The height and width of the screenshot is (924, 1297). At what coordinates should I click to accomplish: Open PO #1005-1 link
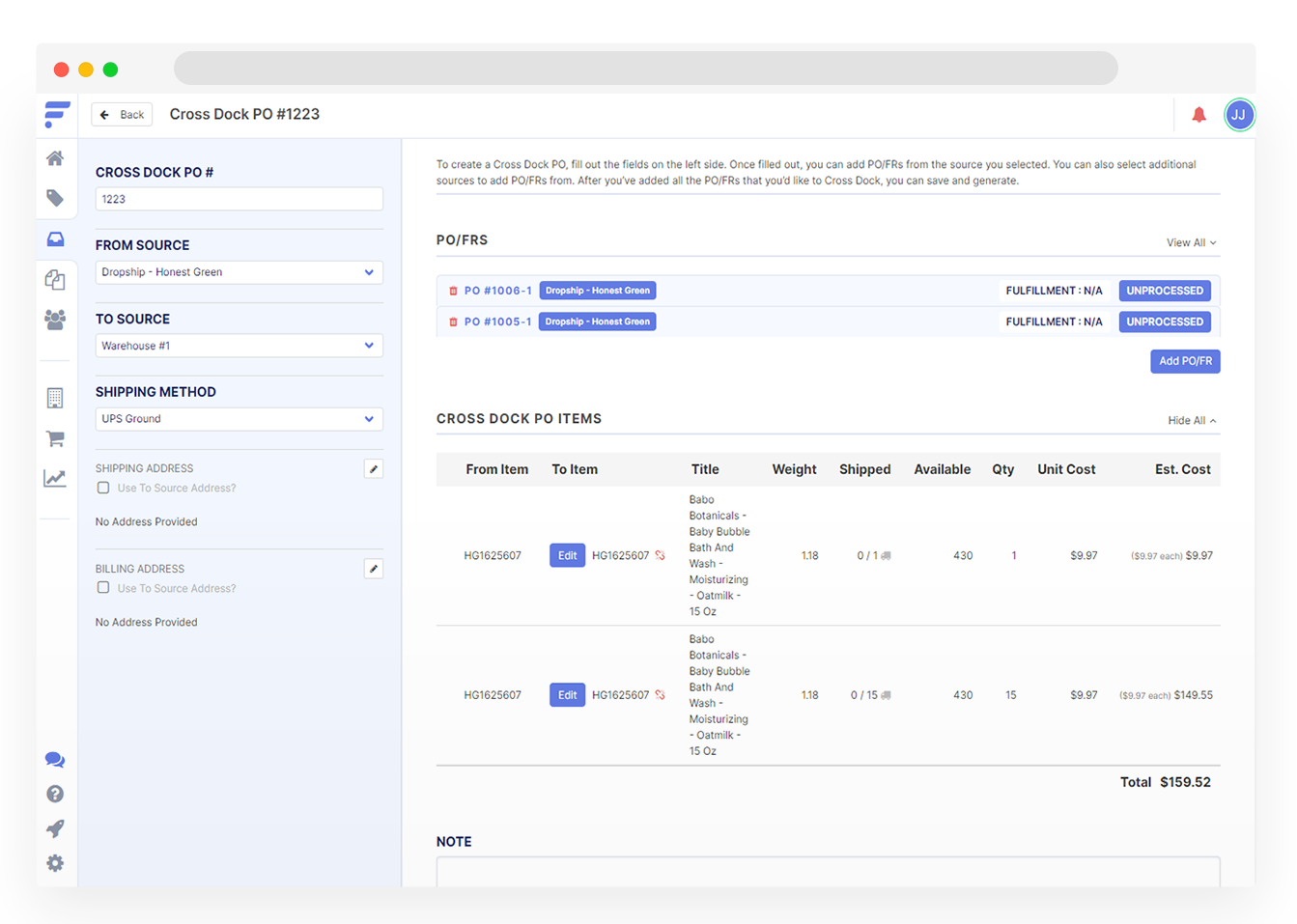tap(497, 322)
